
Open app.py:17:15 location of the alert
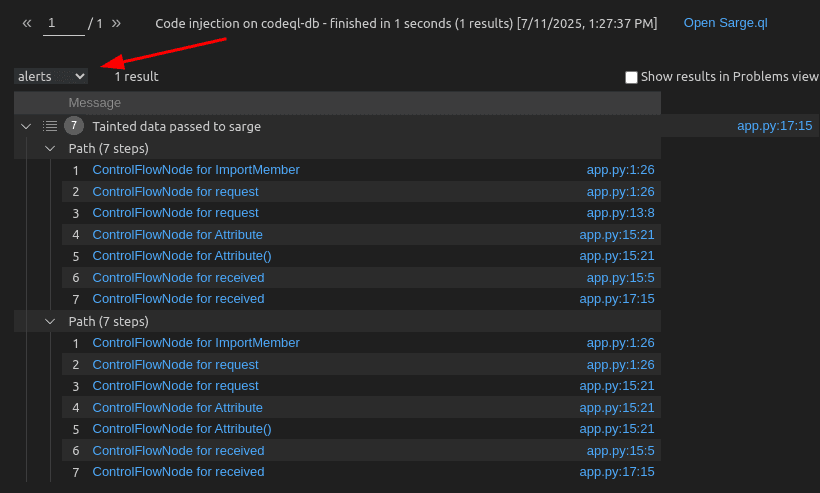tap(775, 126)
